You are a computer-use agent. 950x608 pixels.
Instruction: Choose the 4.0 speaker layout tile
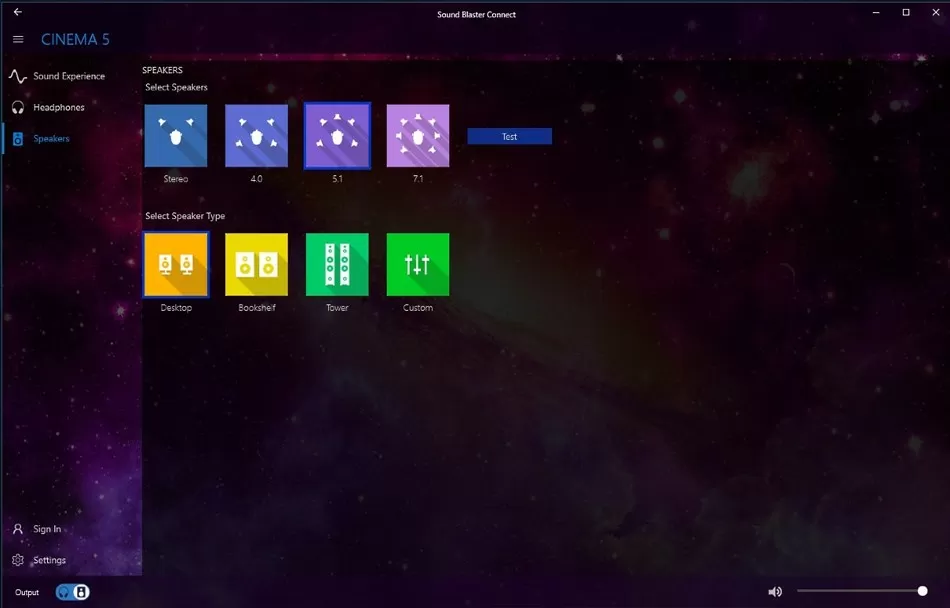tap(256, 136)
